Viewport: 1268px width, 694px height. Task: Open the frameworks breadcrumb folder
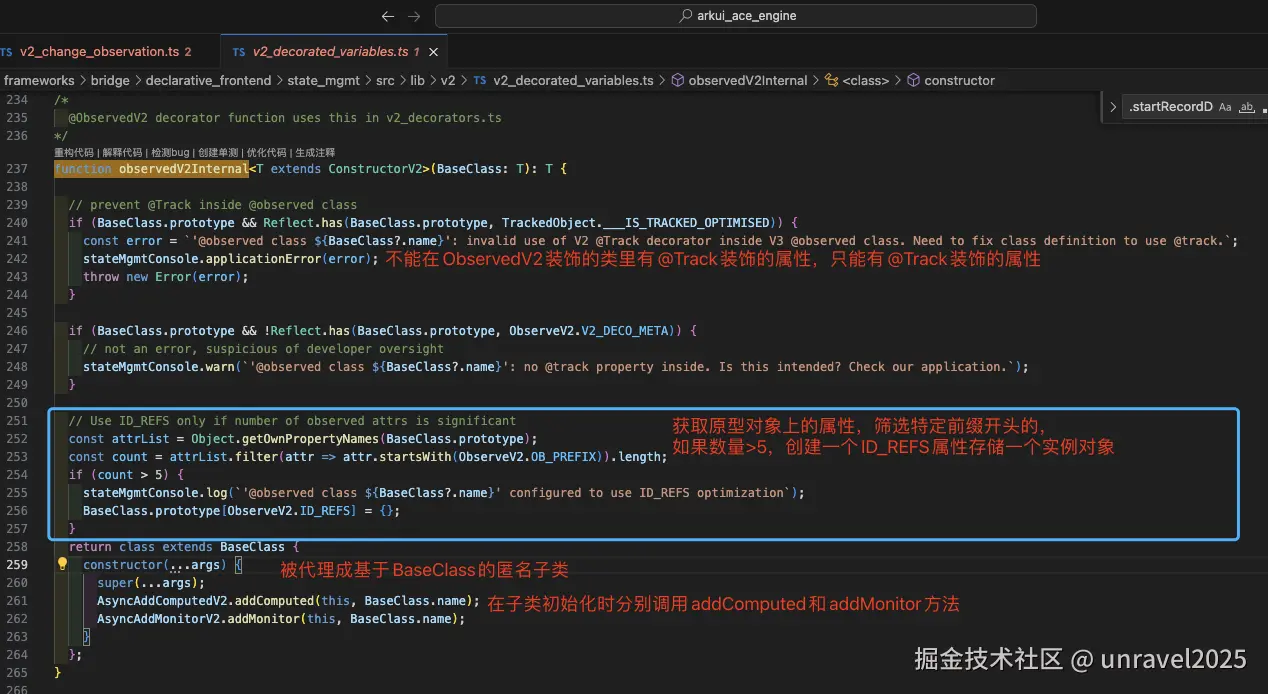(x=39, y=80)
